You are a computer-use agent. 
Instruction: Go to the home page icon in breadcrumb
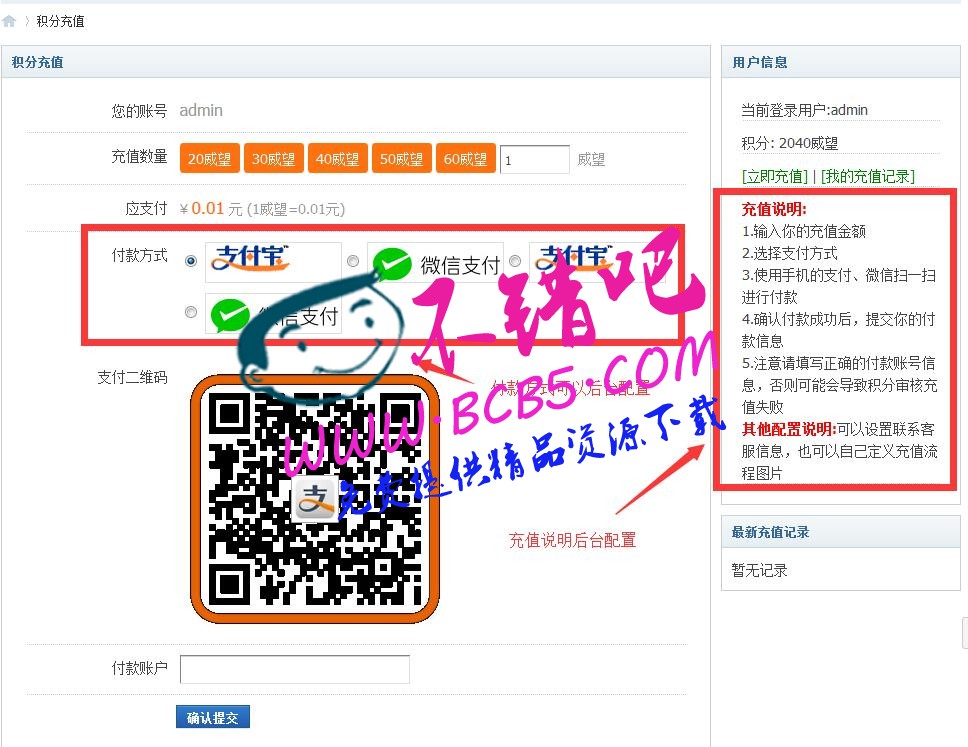click(x=9, y=22)
